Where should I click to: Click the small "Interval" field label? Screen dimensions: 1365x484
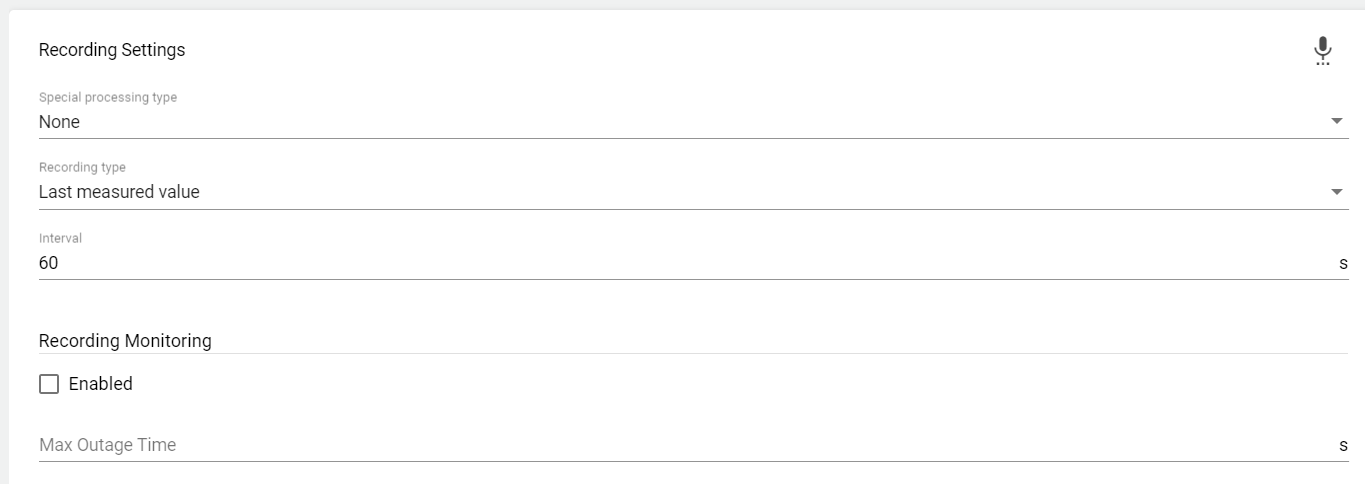pos(60,238)
